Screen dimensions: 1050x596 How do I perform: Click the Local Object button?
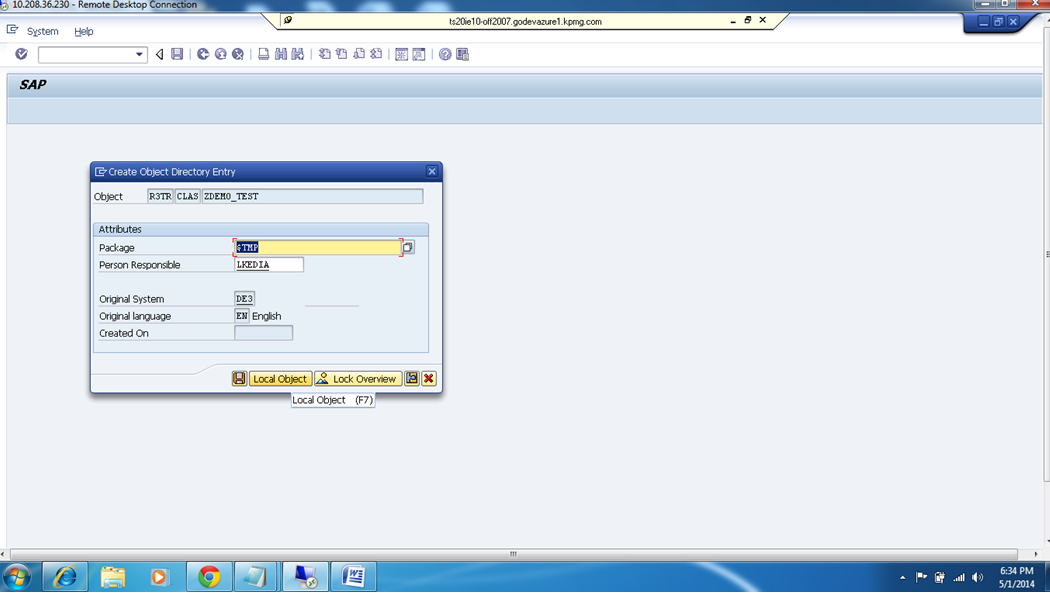tap(279, 378)
